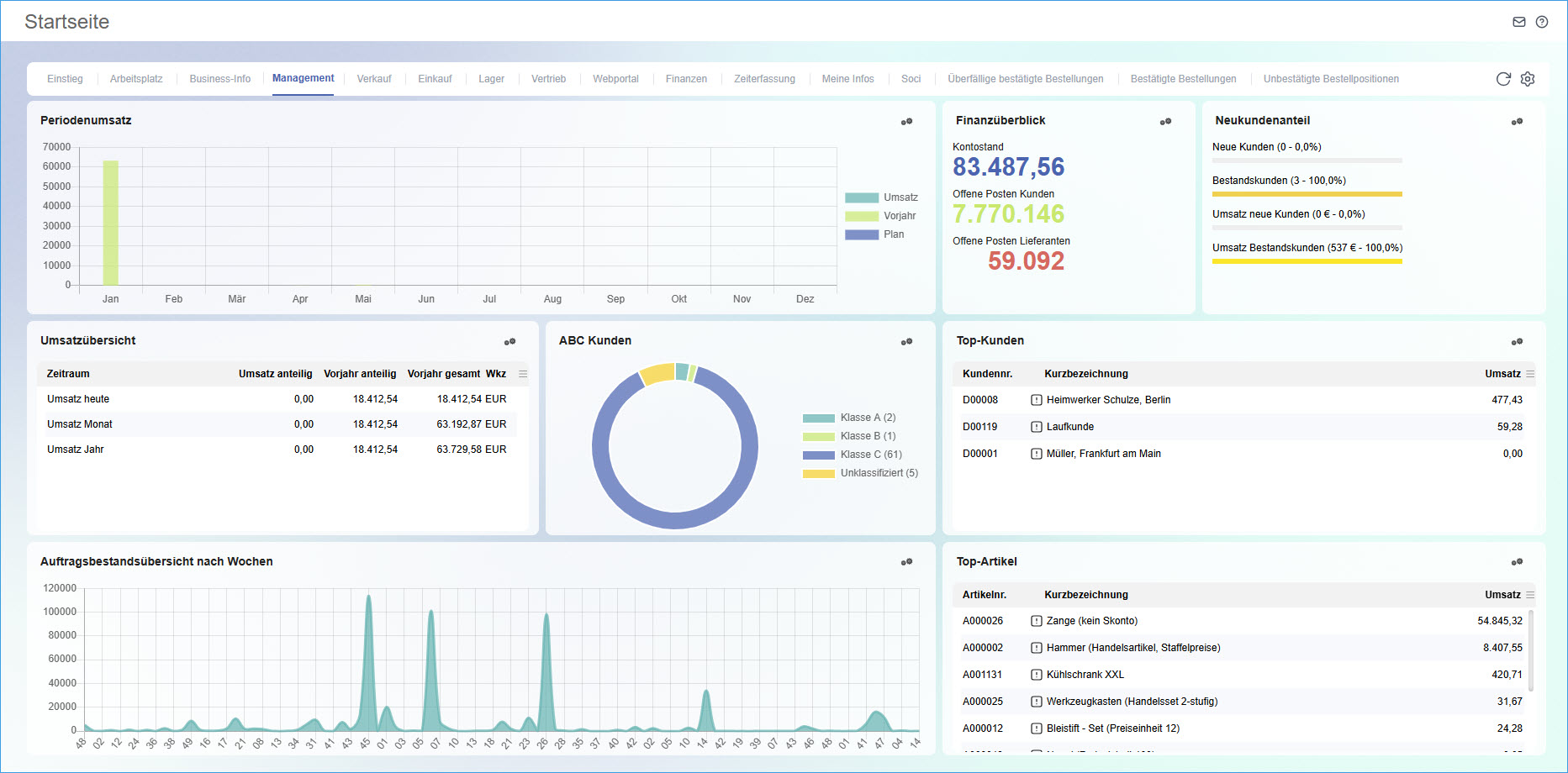Viewport: 1568px width, 773px height.
Task: Toggle Vorjahr series in chart legend
Action: click(x=899, y=216)
